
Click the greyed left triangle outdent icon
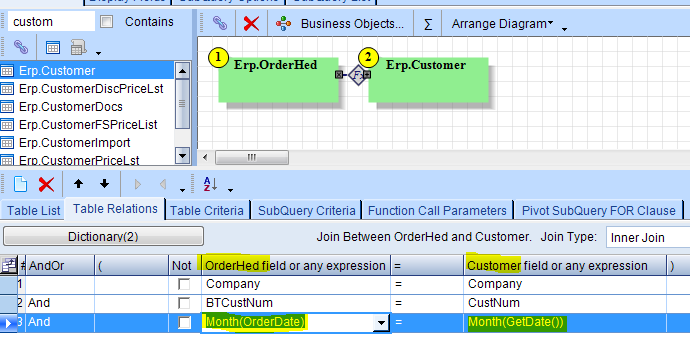point(163,184)
